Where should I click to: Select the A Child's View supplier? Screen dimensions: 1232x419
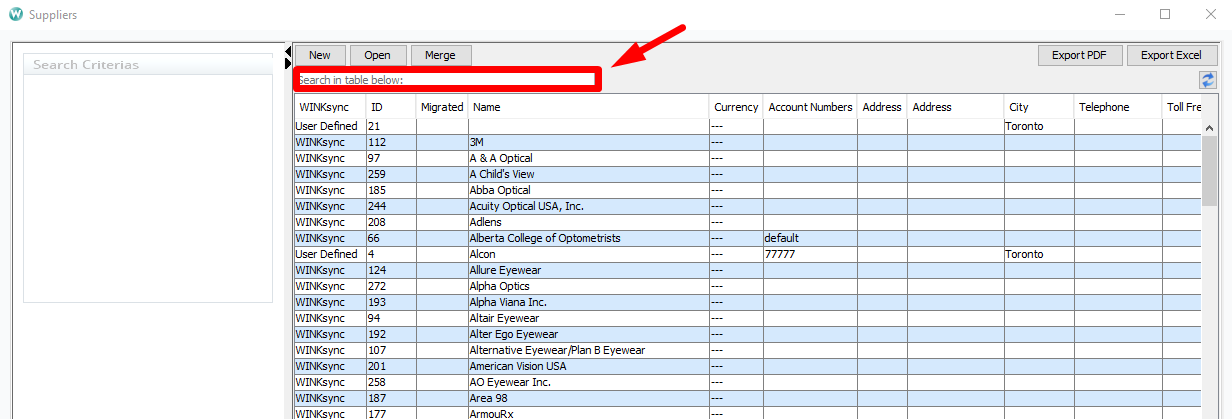coord(748,174)
